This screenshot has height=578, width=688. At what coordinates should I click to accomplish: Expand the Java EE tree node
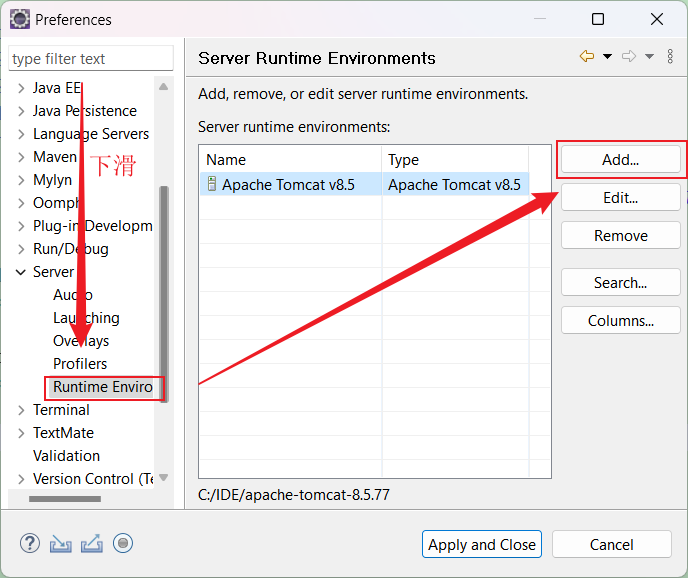click(x=21, y=88)
